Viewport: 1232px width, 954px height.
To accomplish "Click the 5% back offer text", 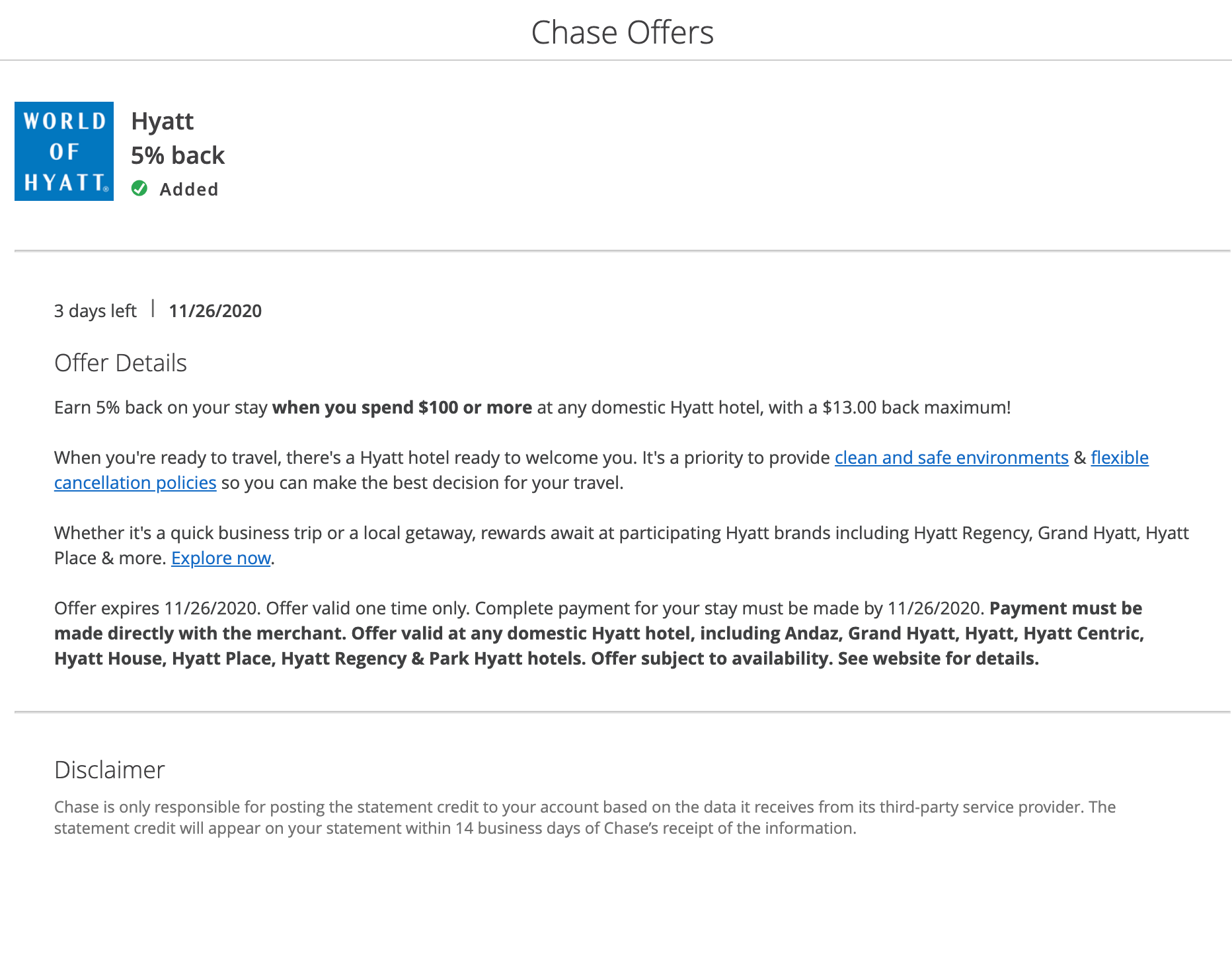I will pos(178,156).
